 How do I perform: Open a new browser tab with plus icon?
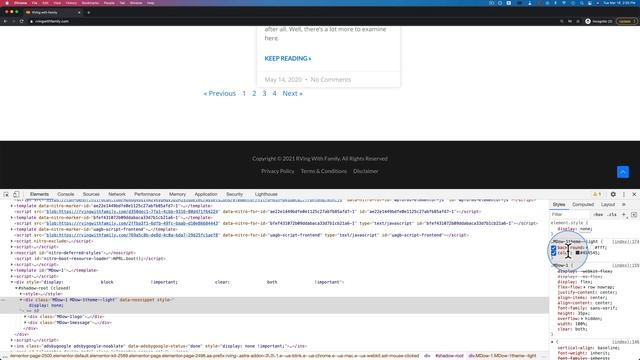pyautogui.click(x=89, y=12)
